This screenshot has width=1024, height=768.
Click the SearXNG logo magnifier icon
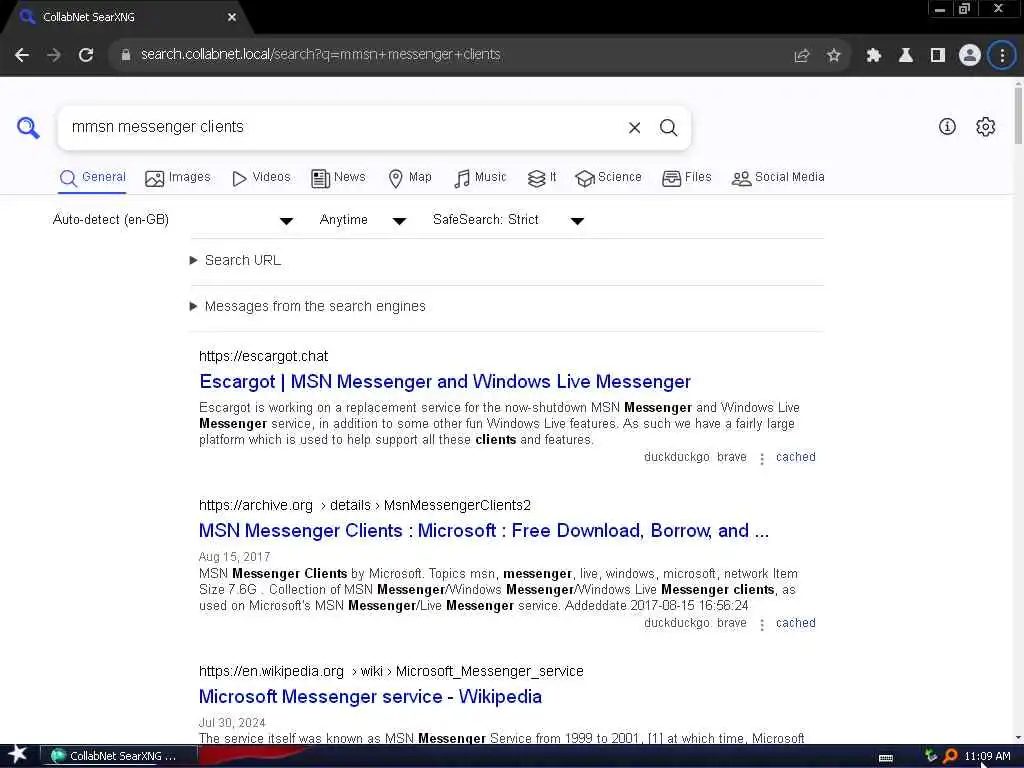[x=28, y=127]
